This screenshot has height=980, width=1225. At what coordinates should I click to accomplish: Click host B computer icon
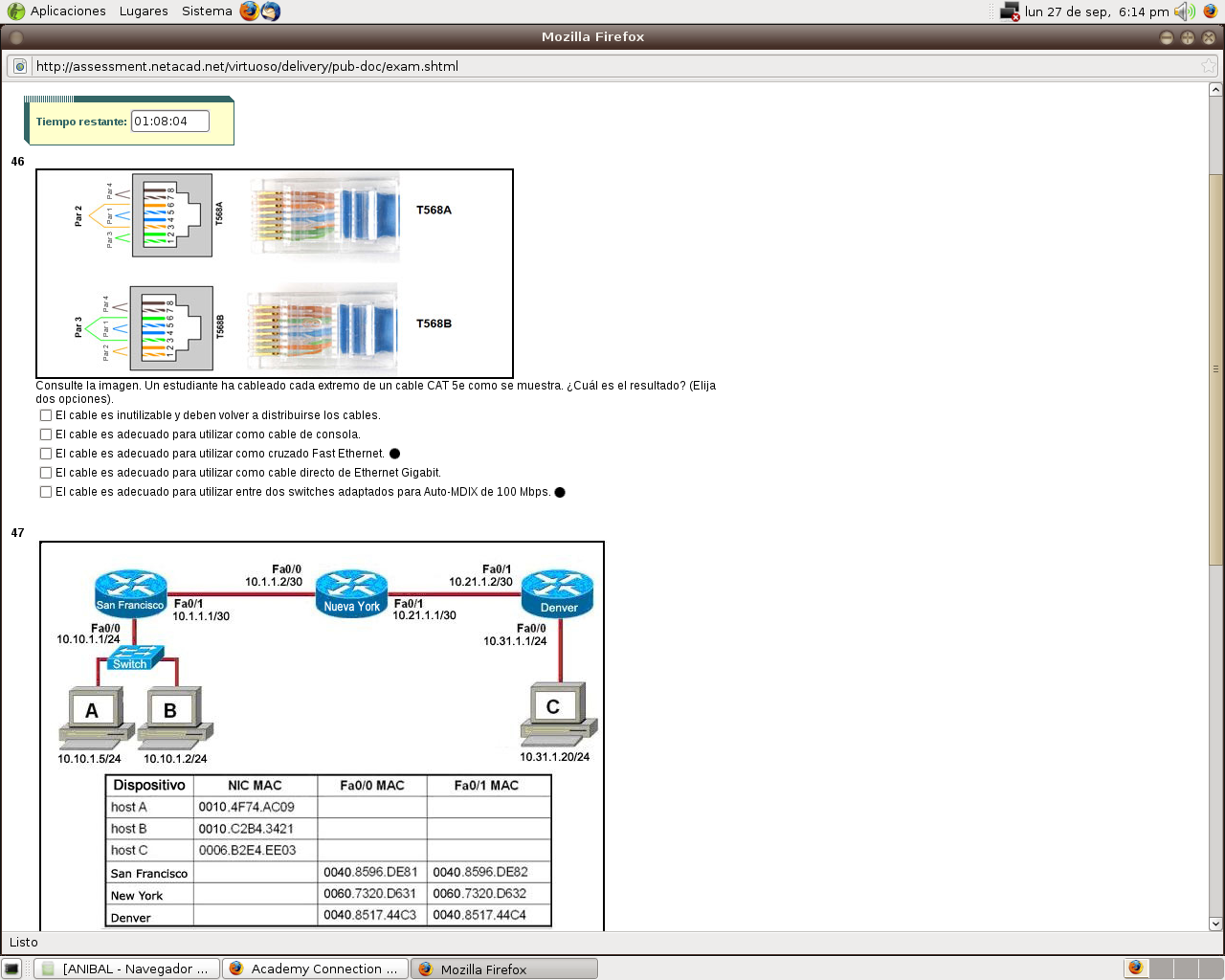click(173, 717)
